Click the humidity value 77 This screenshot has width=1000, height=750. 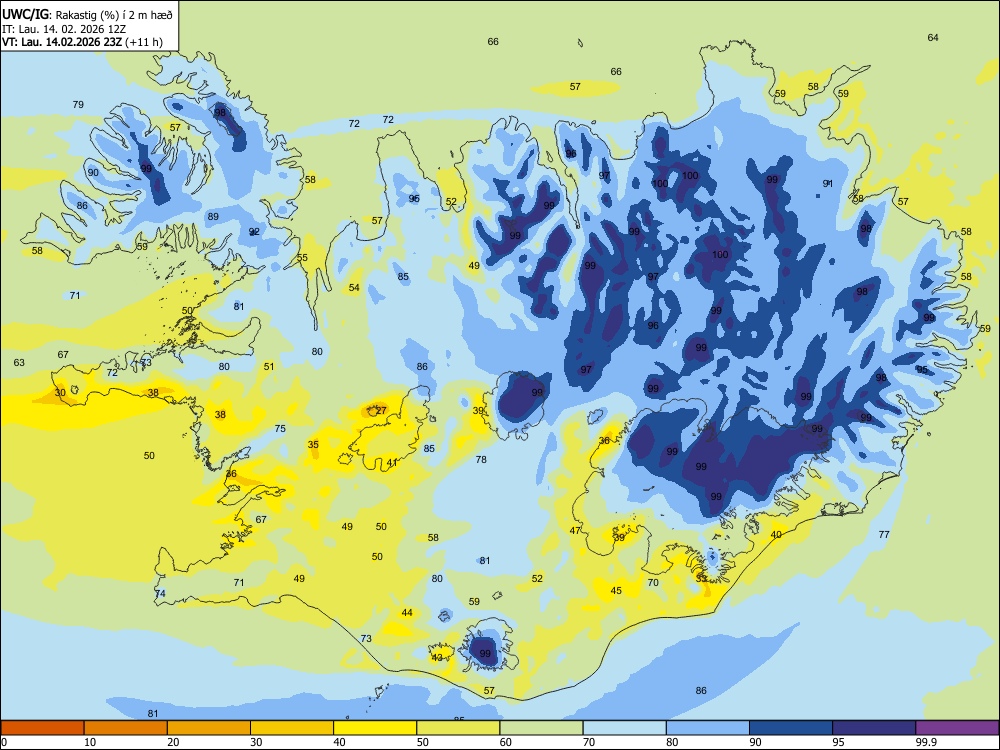tap(884, 534)
